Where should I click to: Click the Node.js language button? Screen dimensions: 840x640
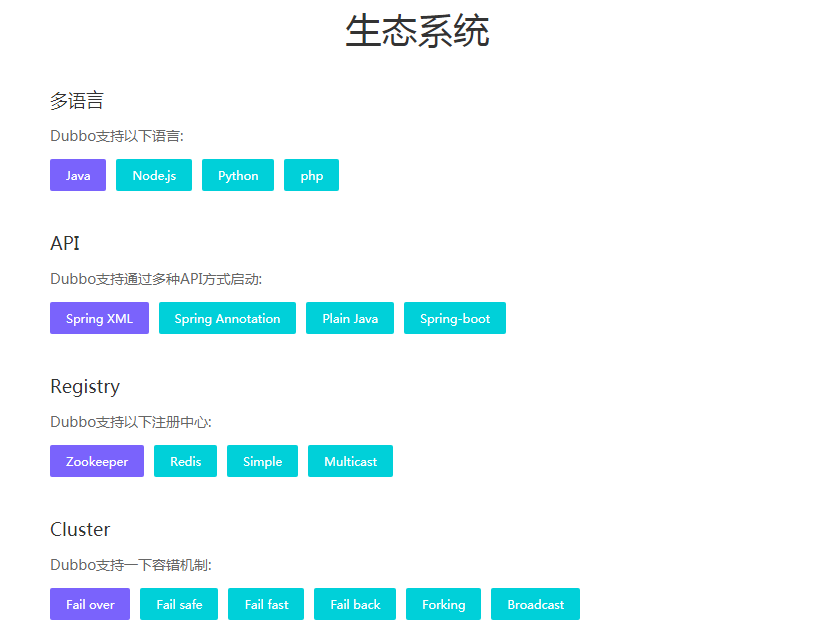[x=154, y=175]
